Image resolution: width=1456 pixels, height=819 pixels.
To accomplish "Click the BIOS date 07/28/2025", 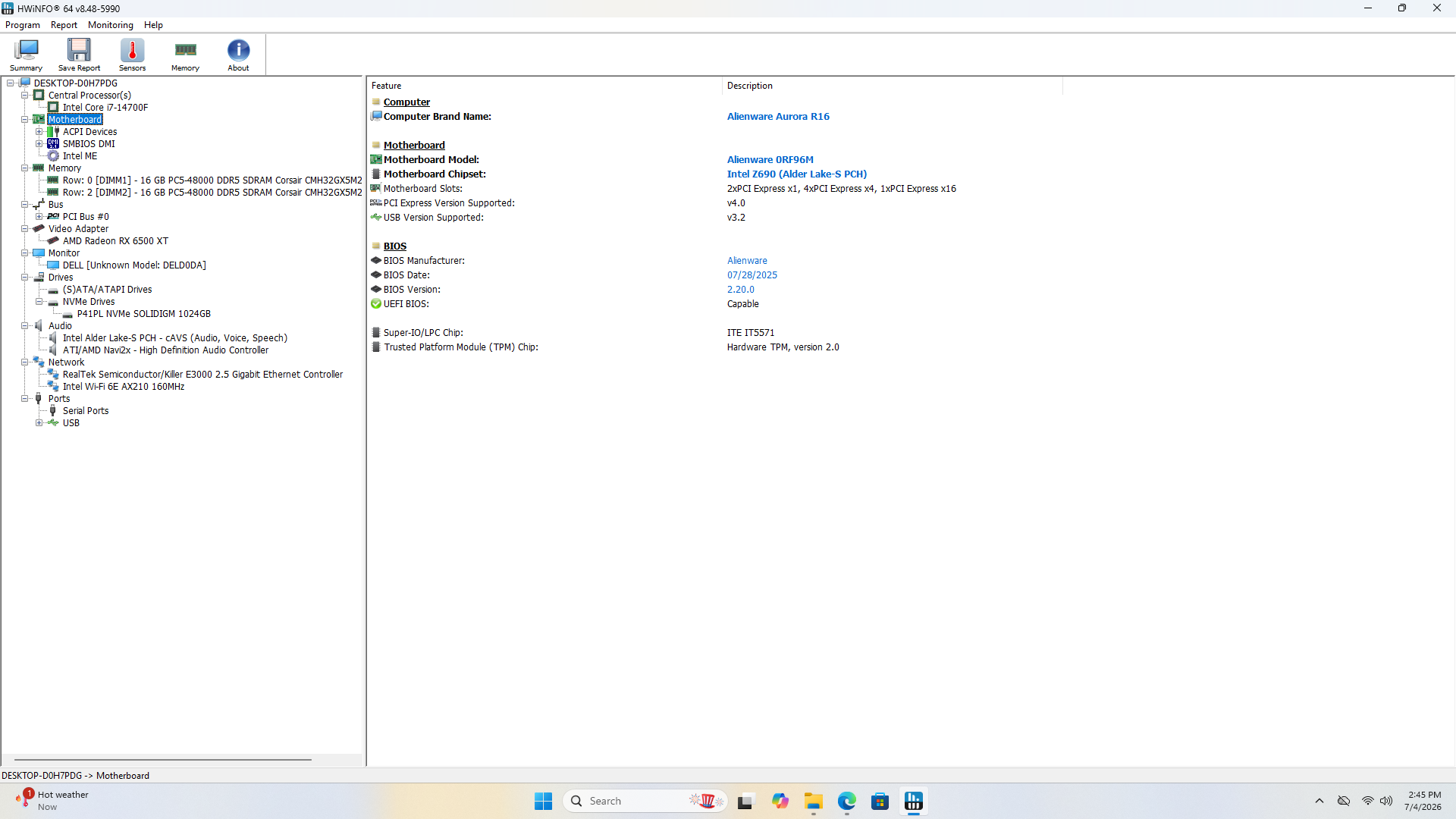I will tap(752, 275).
